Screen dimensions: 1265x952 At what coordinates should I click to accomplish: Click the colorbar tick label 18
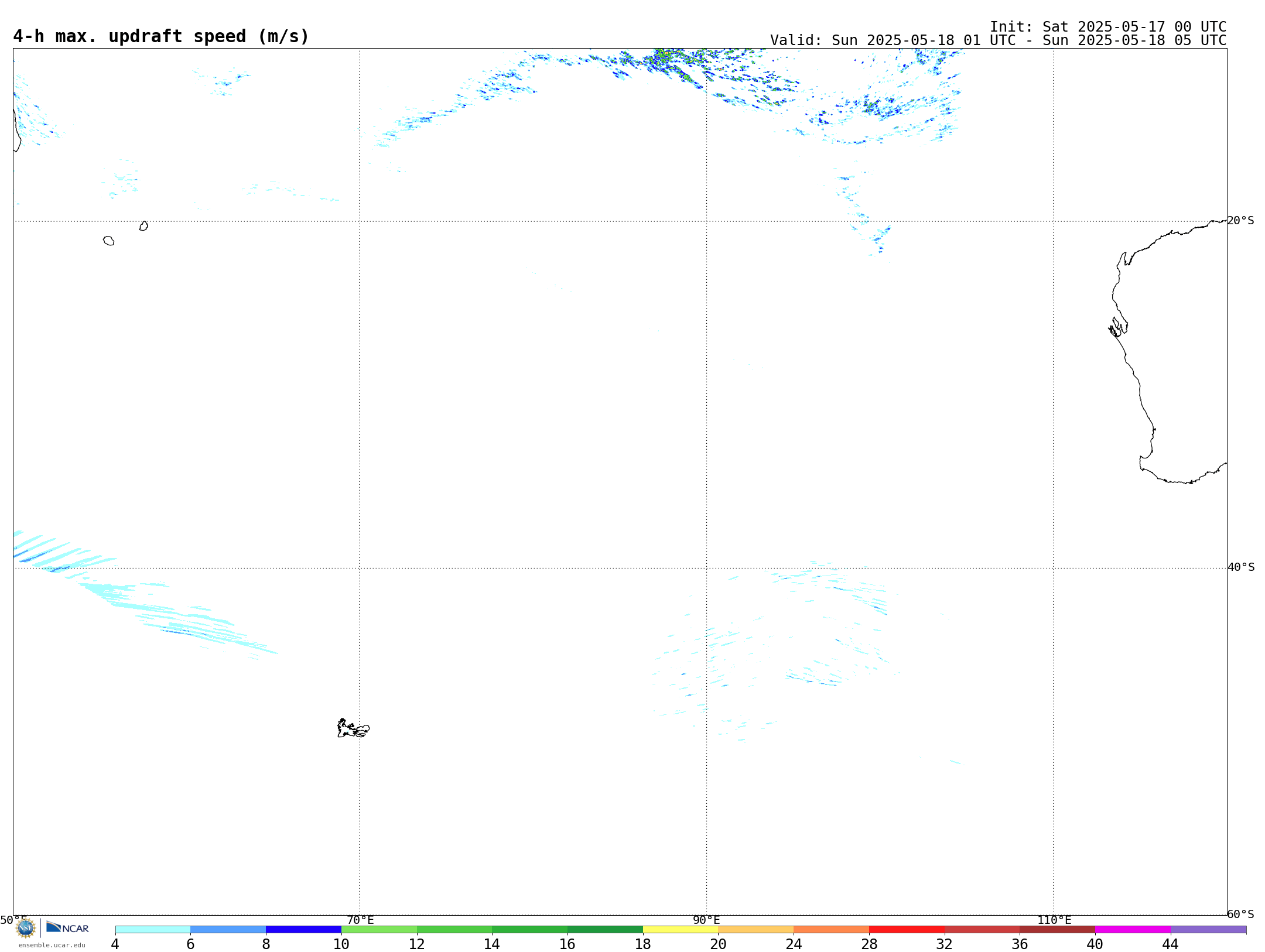pyautogui.click(x=643, y=944)
